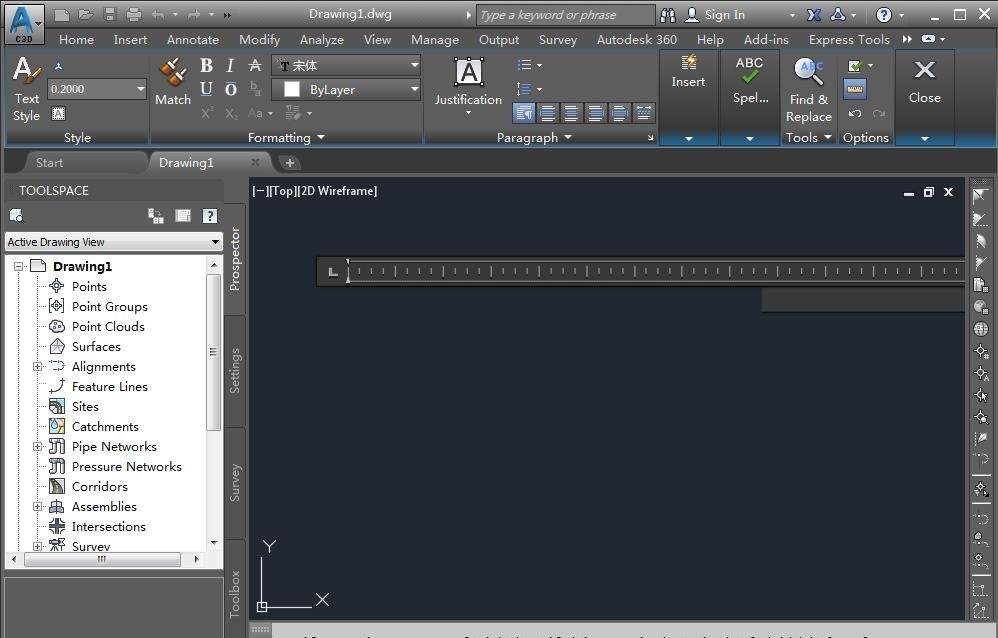The width and height of the screenshot is (998, 638).
Task: Toggle Underline formatting
Action: point(206,89)
